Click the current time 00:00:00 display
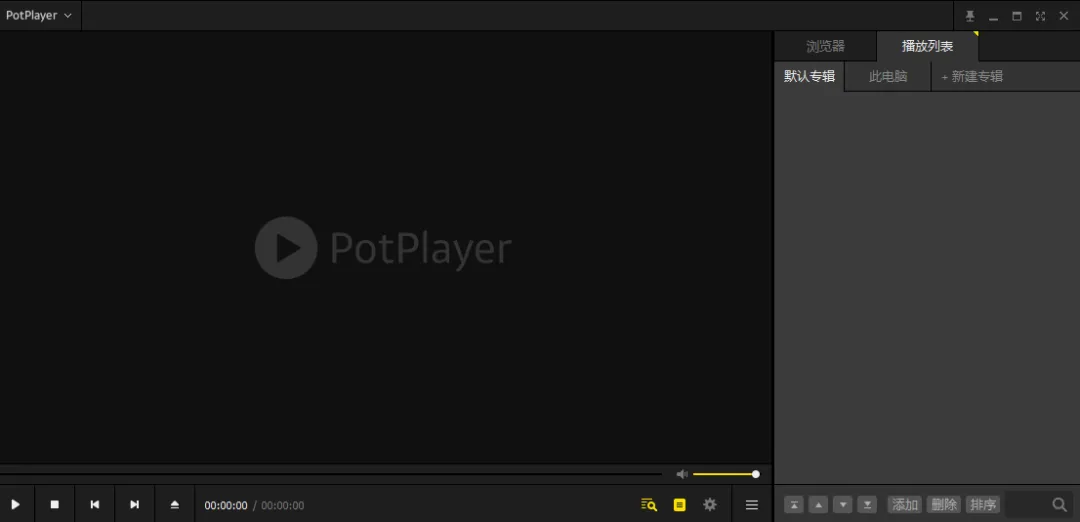 226,505
